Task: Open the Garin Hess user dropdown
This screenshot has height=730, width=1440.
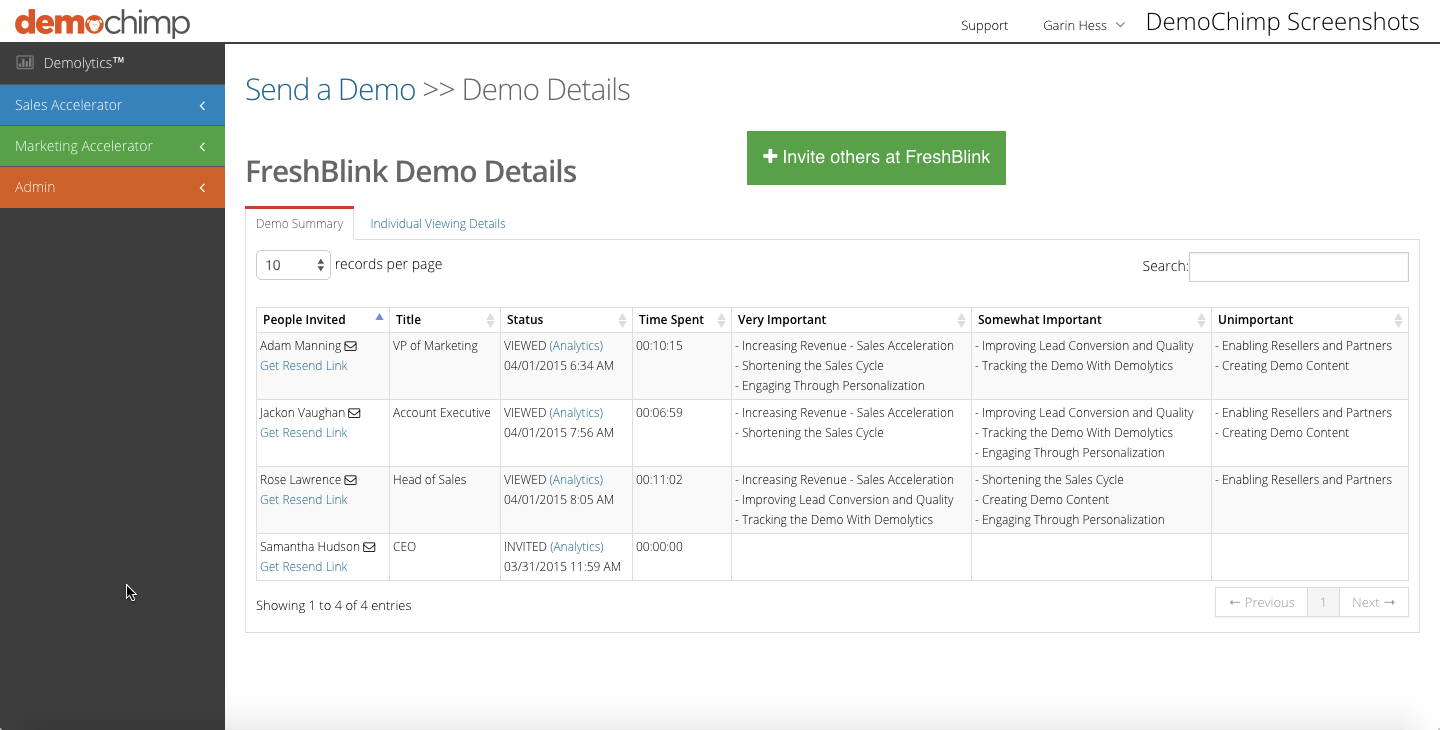Action: (1083, 25)
